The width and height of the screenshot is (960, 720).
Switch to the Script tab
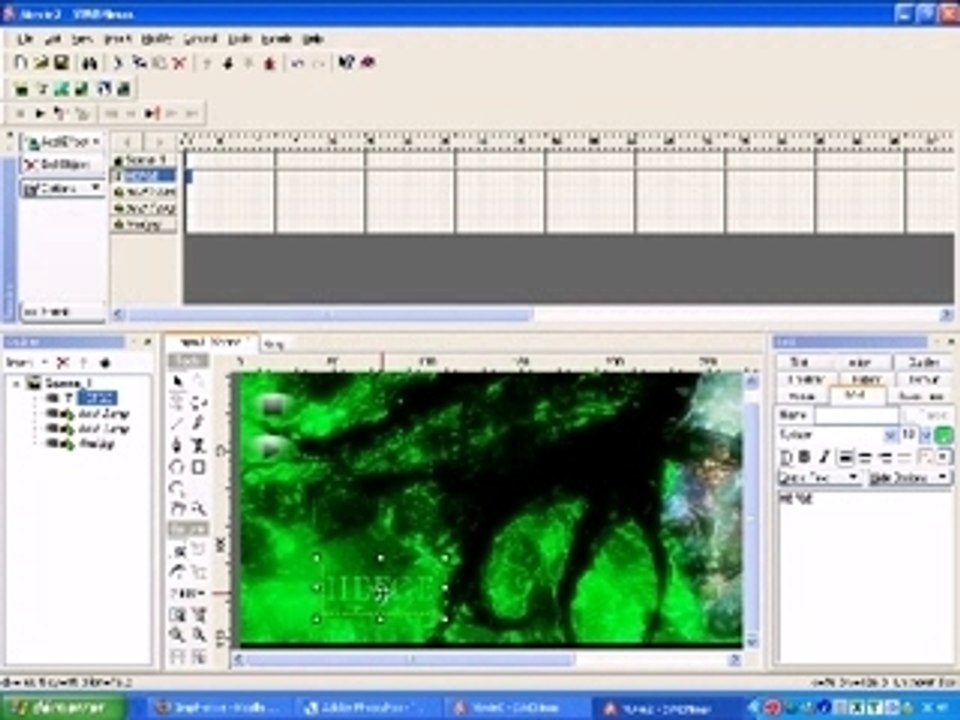(x=273, y=345)
